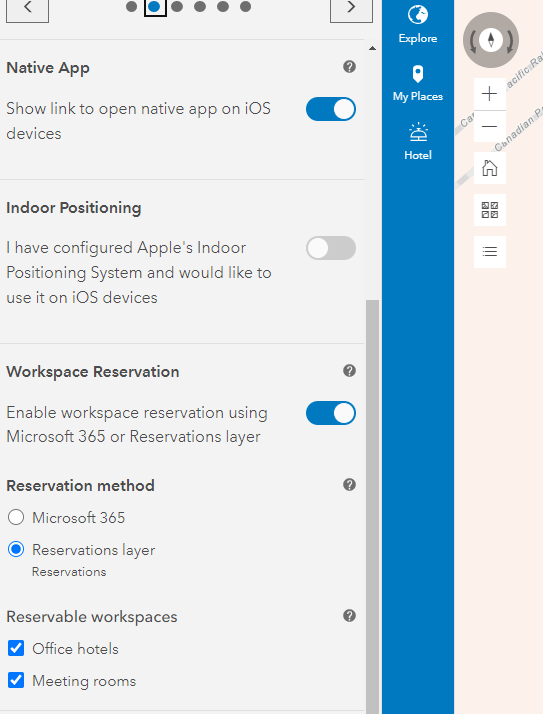Click the settings panel vertical scrollbar thumb
The width and height of the screenshot is (543, 714).
click(x=373, y=506)
